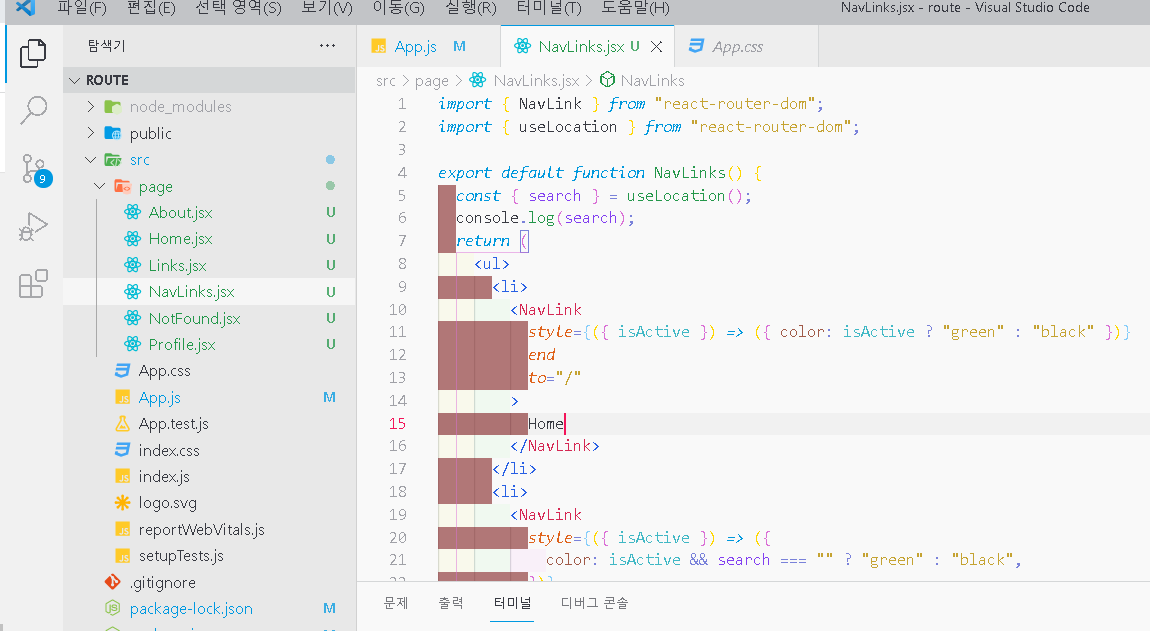Switch to the App.js editor tab
Viewport: 1150px width, 631px height.
[x=415, y=46]
